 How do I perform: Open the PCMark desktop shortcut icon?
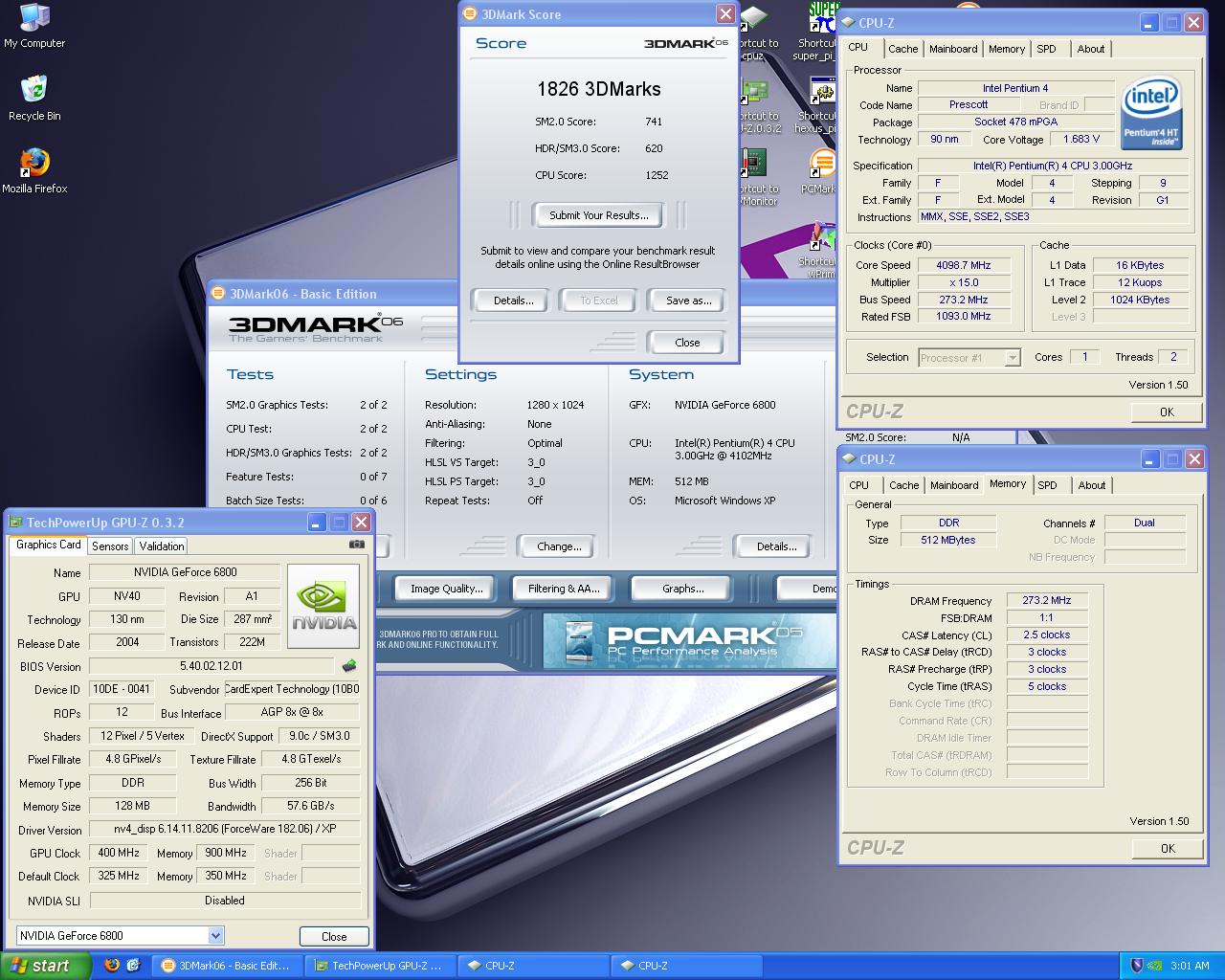(820, 172)
